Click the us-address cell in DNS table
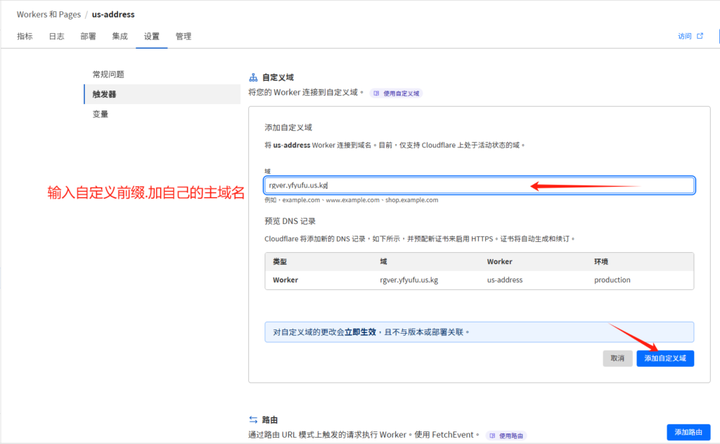This screenshot has width=720, height=444. pos(505,280)
